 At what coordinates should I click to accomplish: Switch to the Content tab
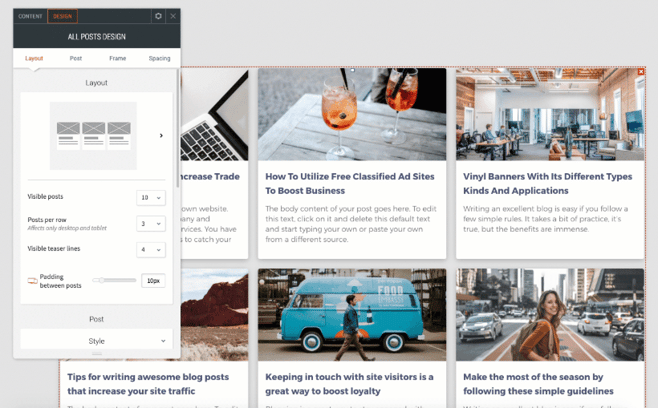pyautogui.click(x=30, y=16)
